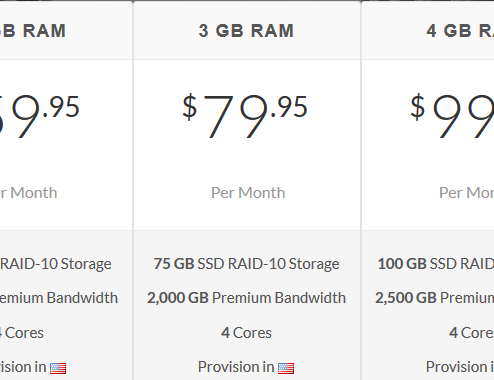This screenshot has width=494, height=380.
Task: Select the 3 GB RAM plan heading
Action: pyautogui.click(x=246, y=31)
